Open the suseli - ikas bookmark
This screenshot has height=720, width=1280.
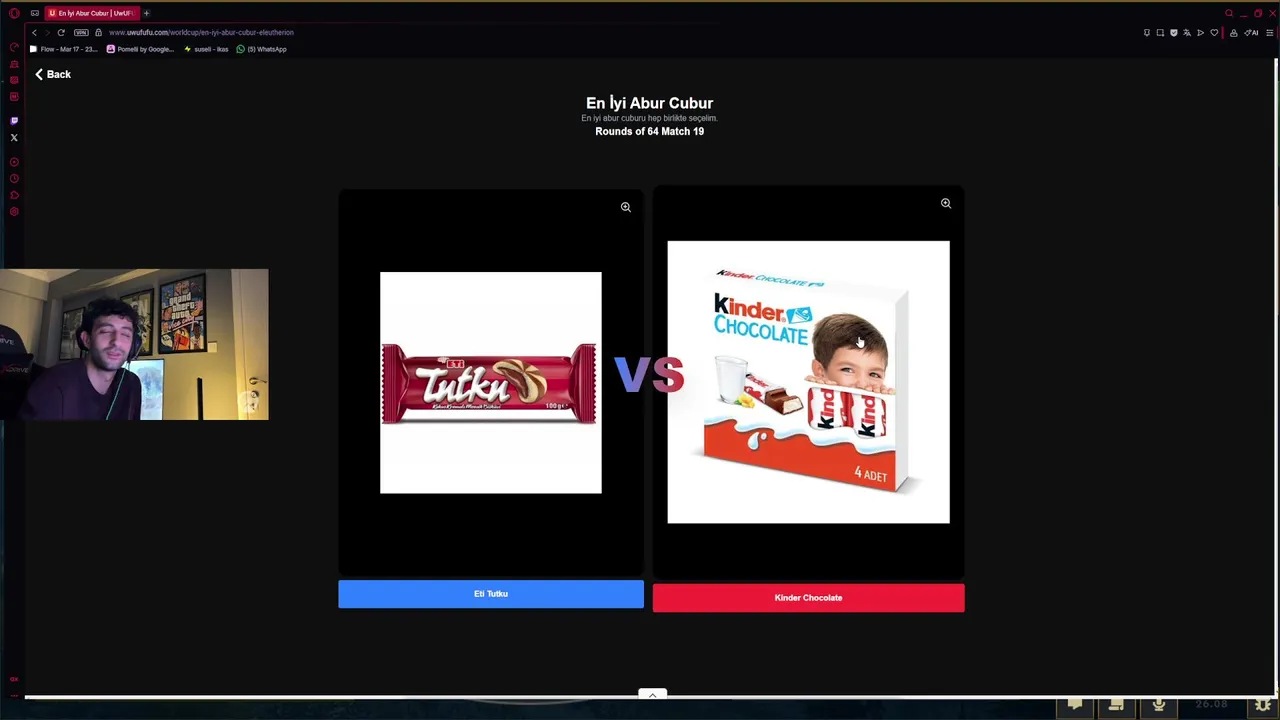click(x=206, y=49)
